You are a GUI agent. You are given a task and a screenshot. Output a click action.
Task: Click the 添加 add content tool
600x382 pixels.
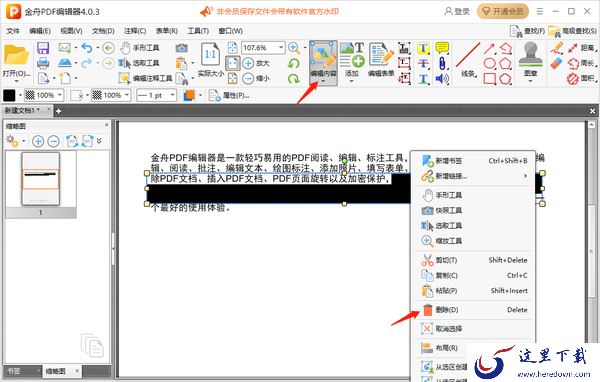352,63
